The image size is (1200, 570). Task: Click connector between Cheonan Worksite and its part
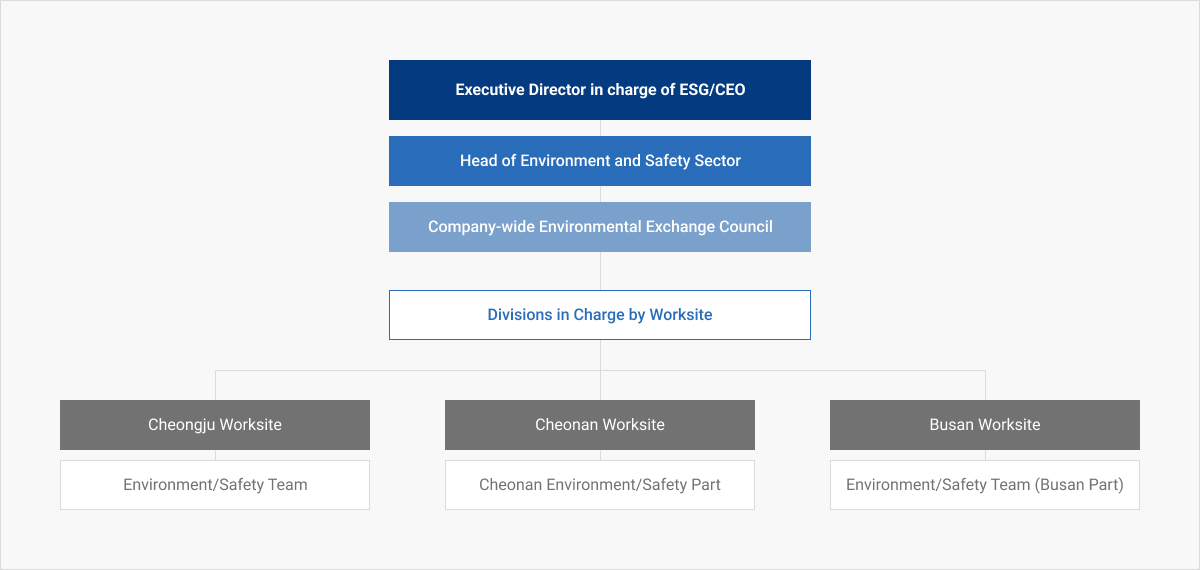[x=600, y=455]
